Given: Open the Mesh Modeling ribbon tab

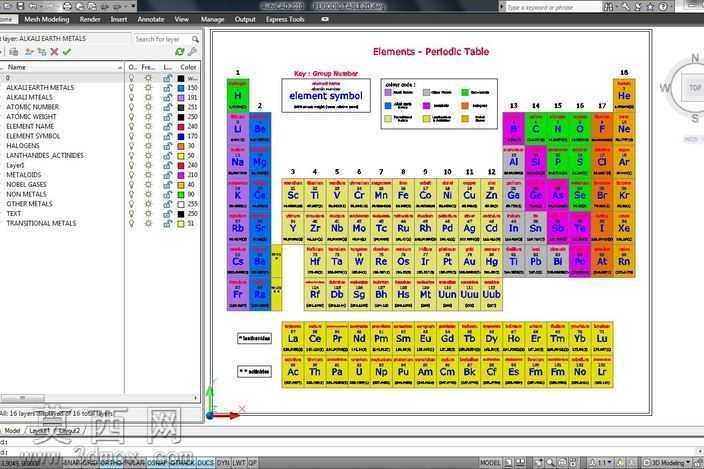Looking at the screenshot, I should [x=47, y=19].
